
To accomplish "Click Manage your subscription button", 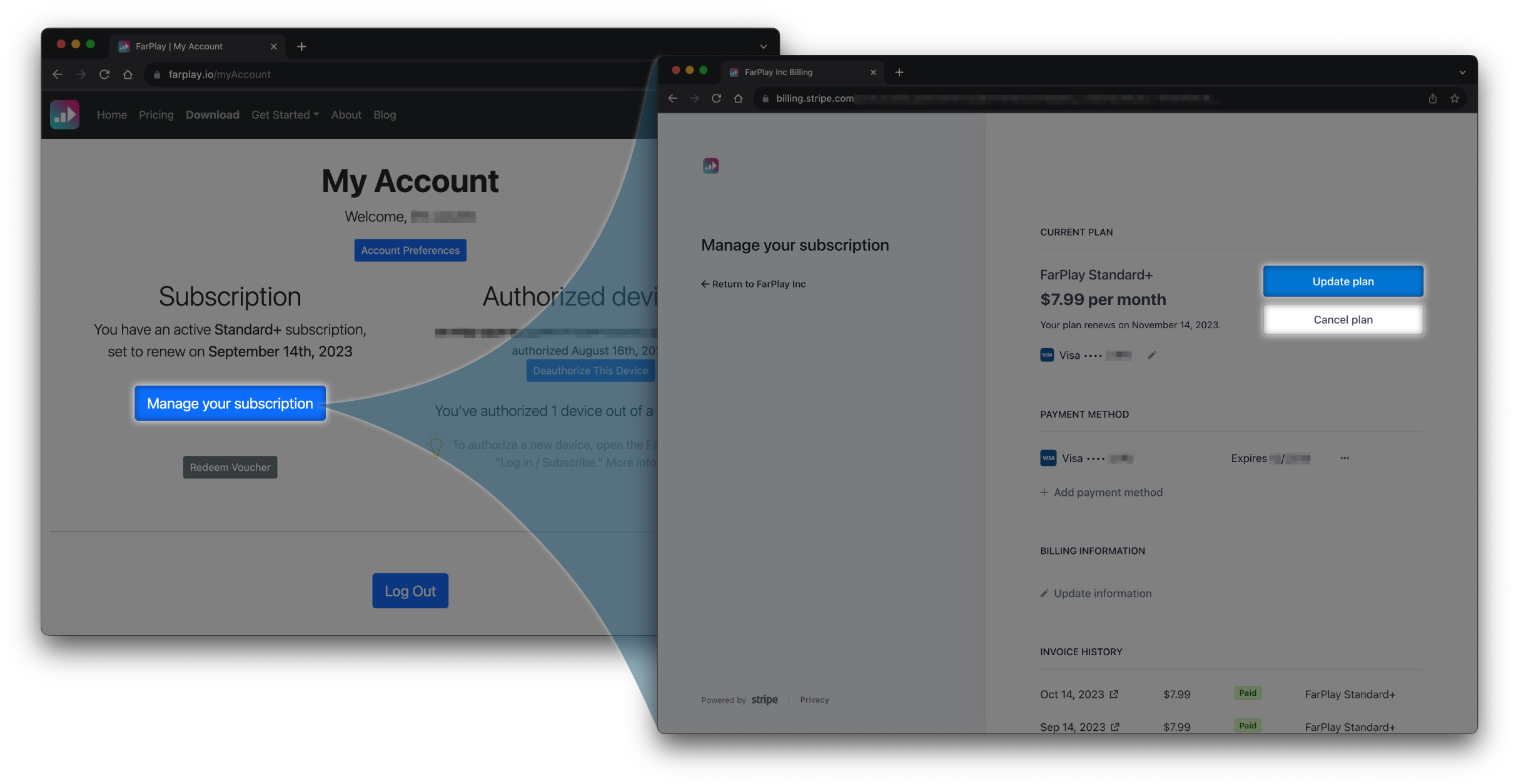I will pos(230,403).
